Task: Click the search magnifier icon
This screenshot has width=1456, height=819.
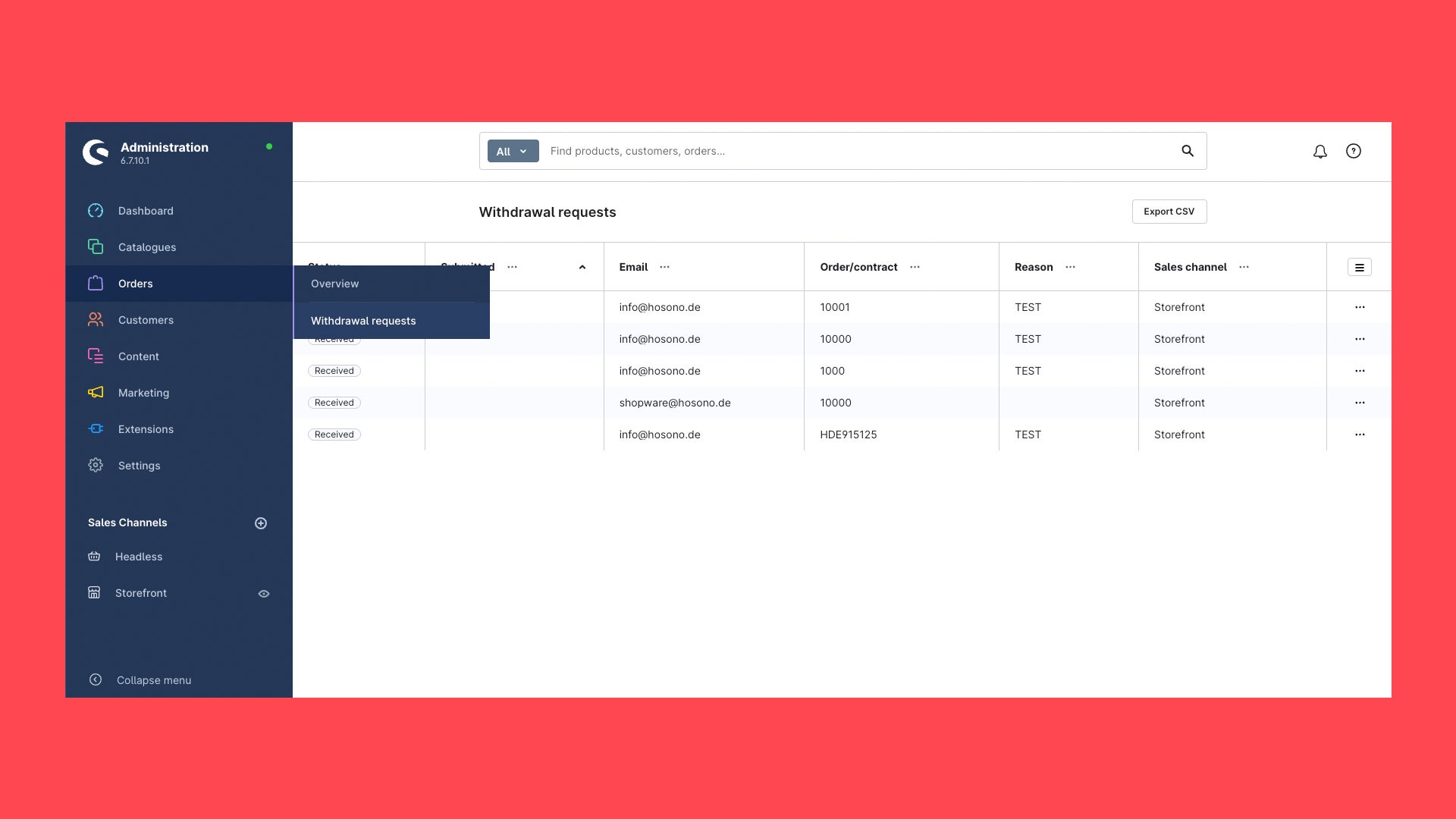Action: click(1188, 151)
